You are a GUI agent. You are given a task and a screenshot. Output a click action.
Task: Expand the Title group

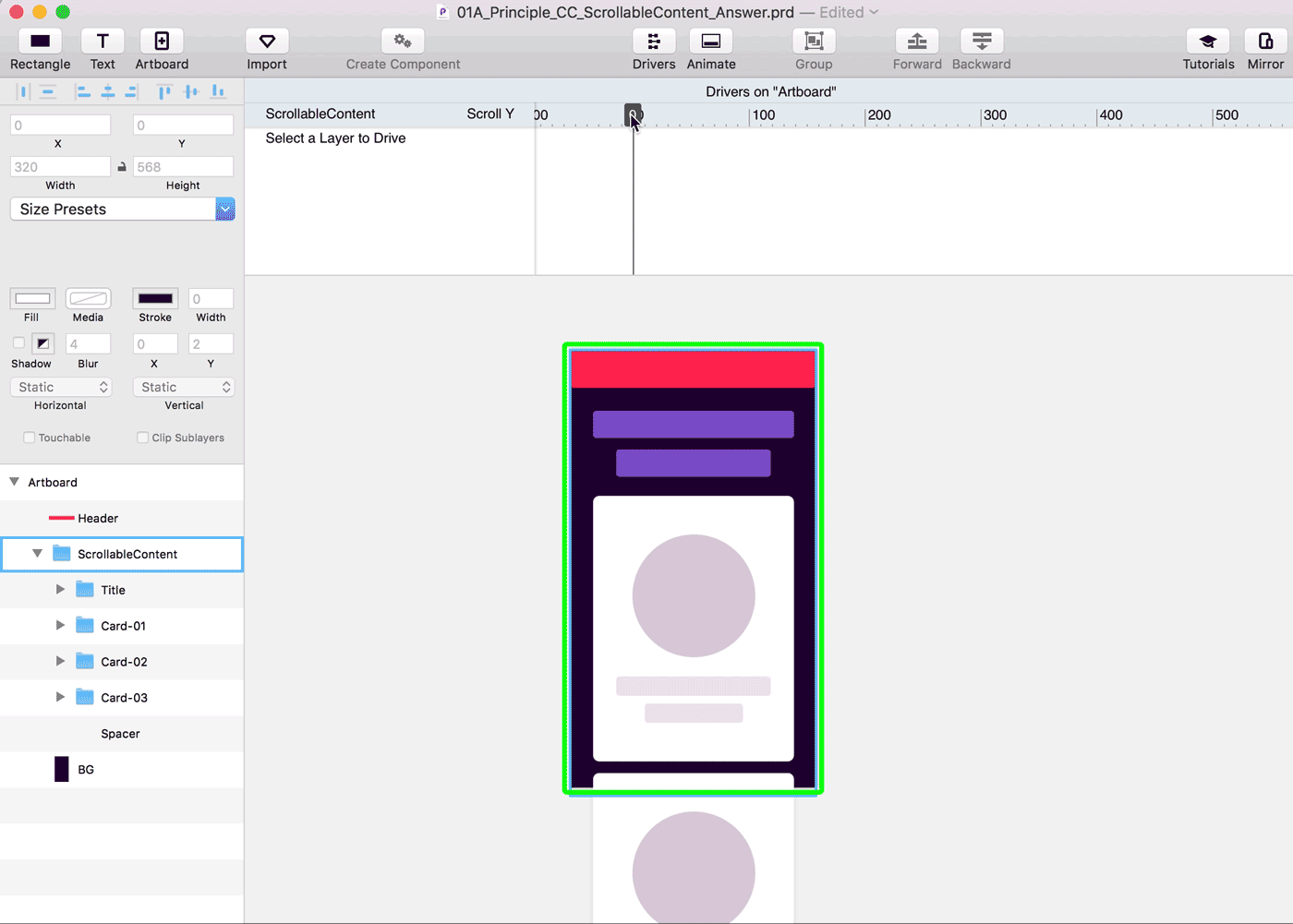tap(60, 589)
